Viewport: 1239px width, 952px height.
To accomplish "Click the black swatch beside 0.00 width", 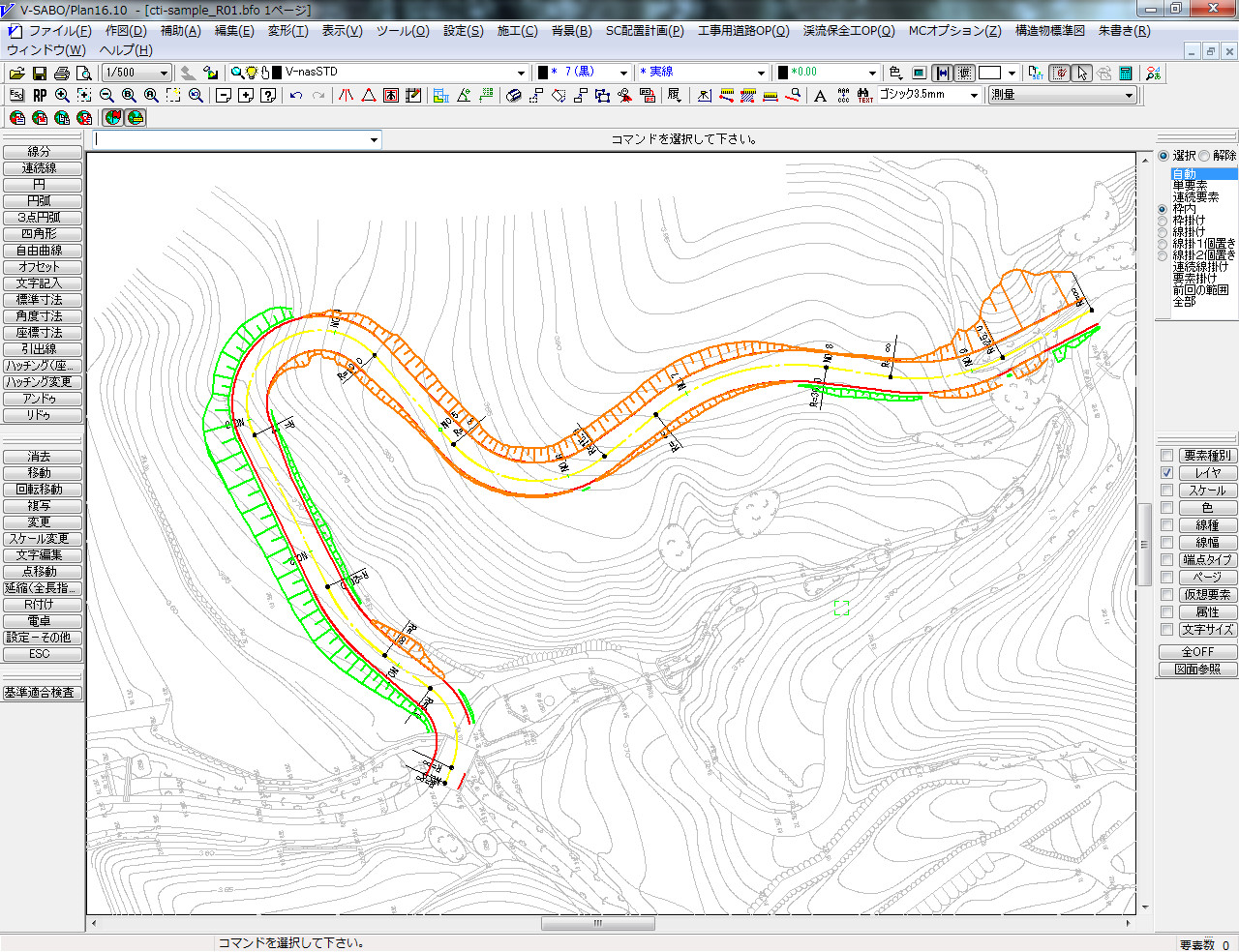I will click(x=784, y=73).
